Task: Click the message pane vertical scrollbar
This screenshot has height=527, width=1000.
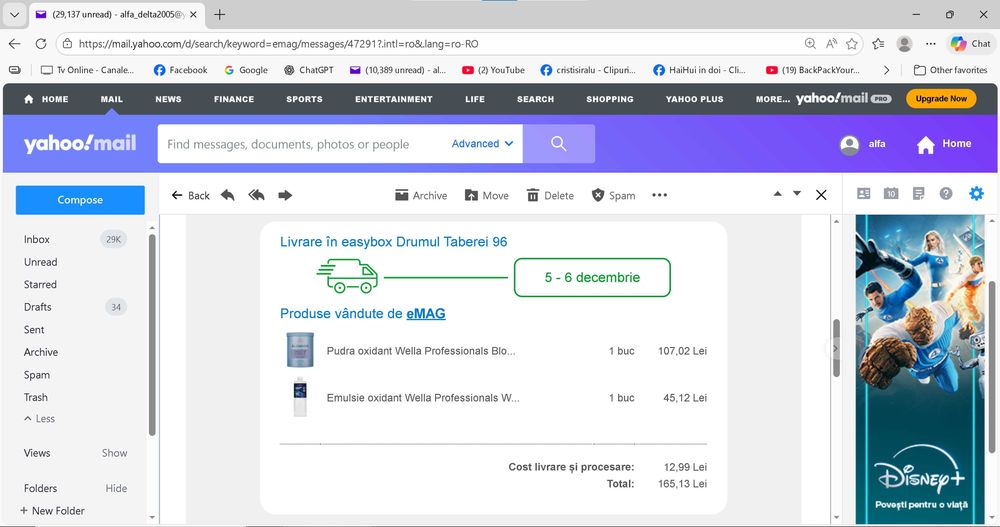Action: (x=836, y=348)
